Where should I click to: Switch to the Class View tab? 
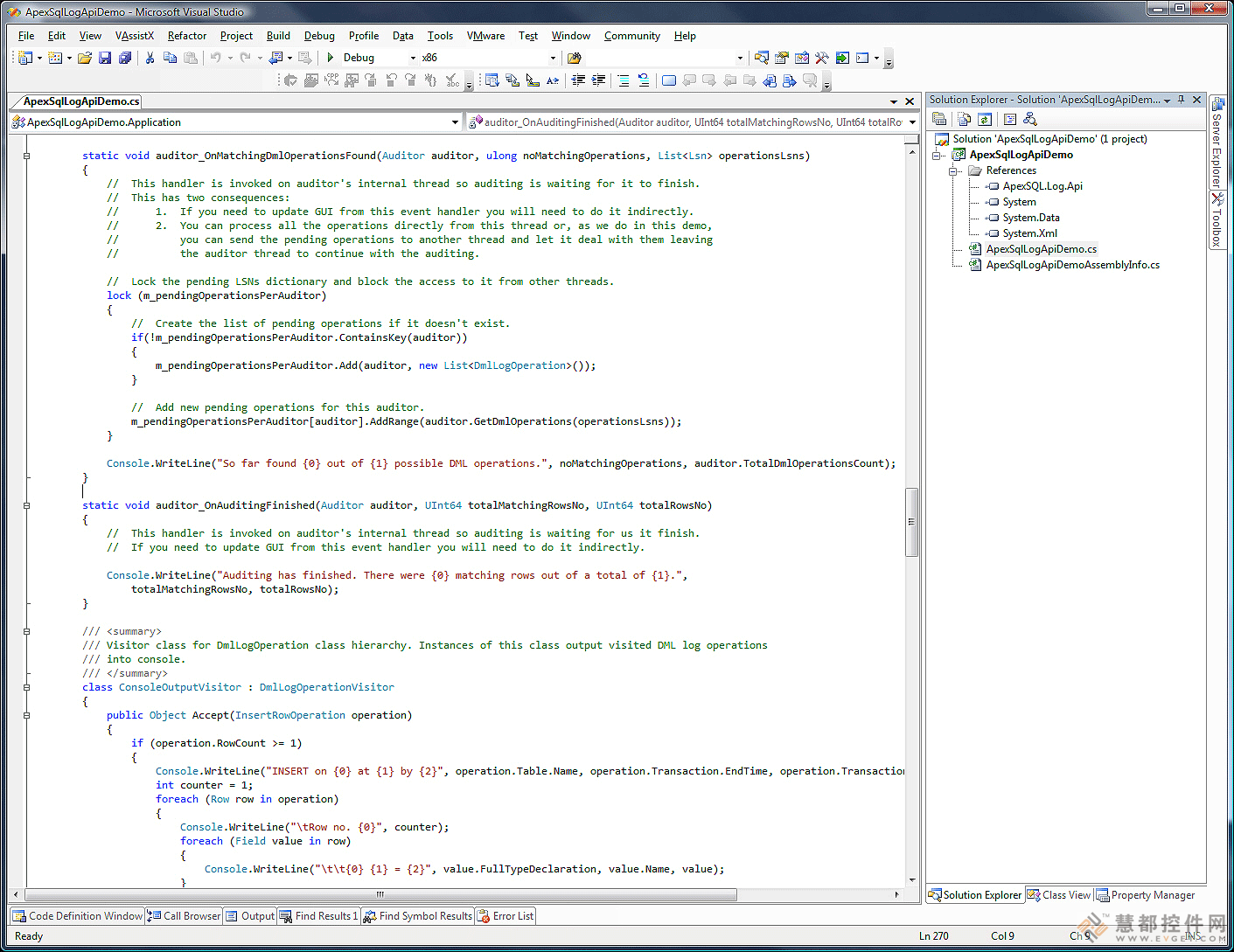click(1059, 895)
